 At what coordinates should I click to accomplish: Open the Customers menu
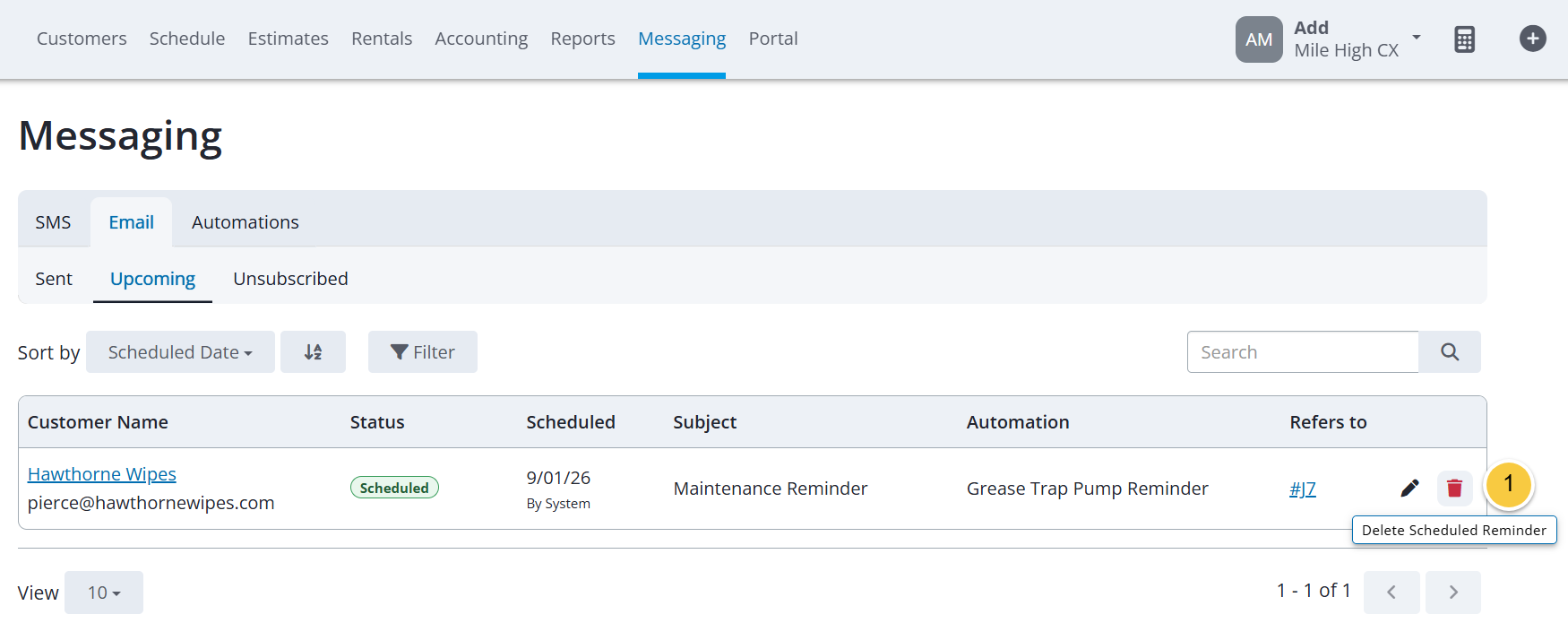(x=82, y=39)
